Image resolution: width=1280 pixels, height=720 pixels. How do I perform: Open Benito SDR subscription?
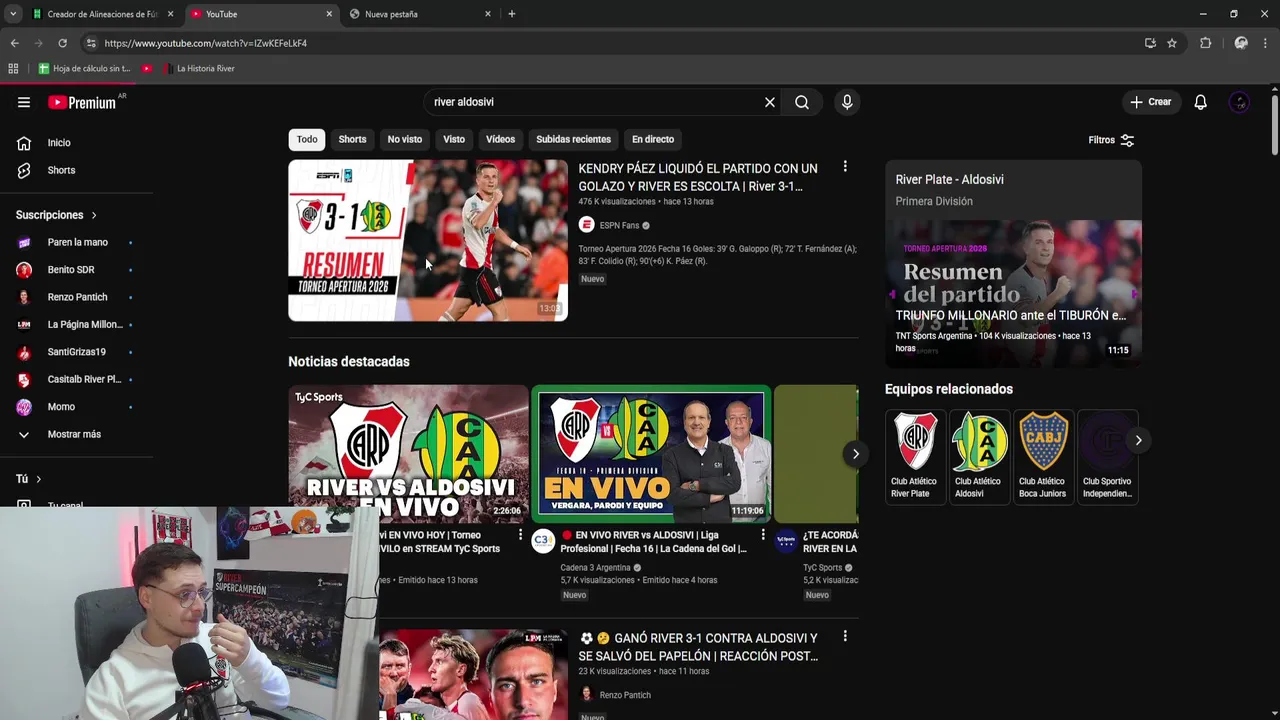[76, 270]
